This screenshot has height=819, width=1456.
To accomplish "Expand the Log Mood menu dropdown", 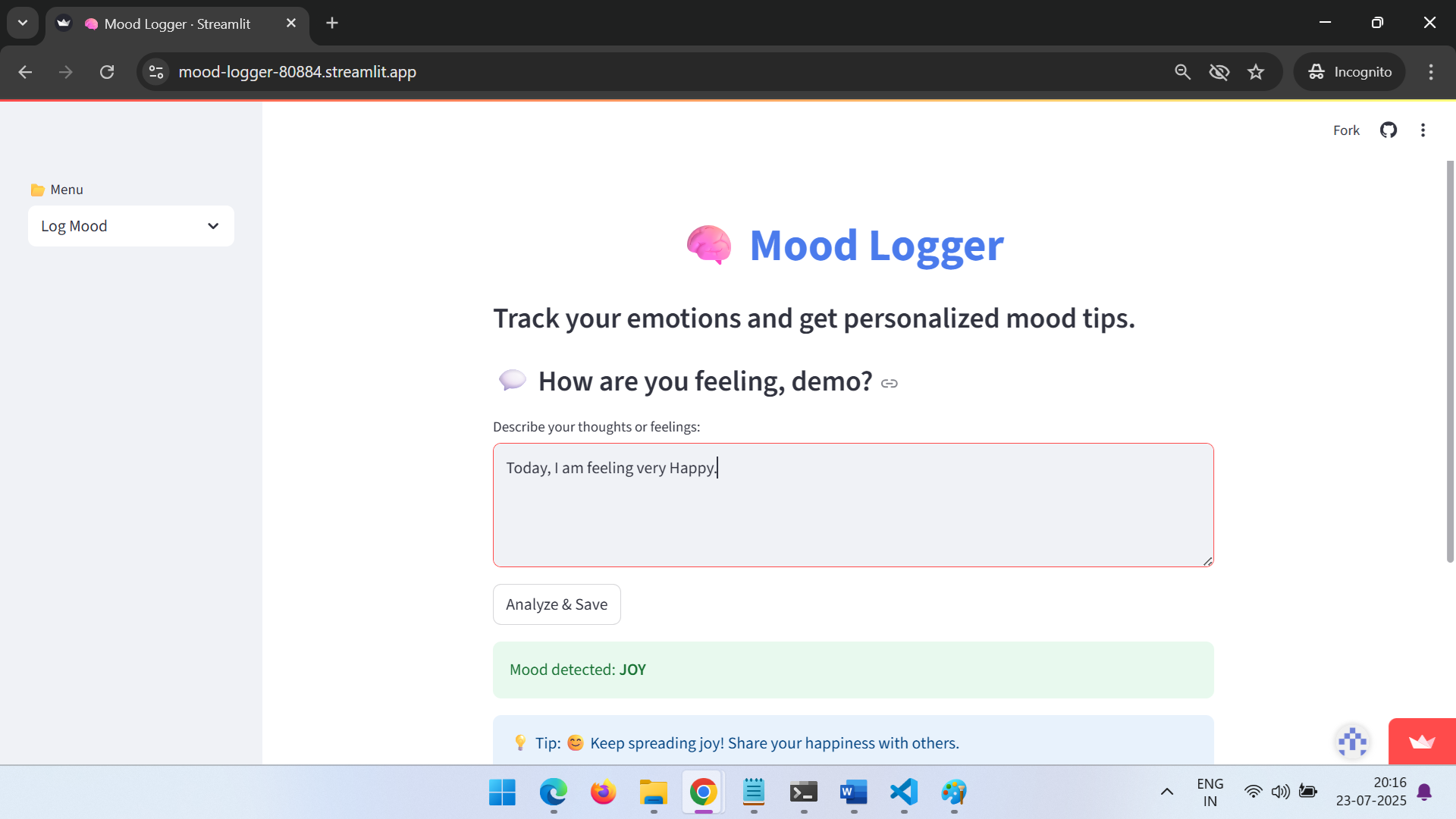I will click(131, 226).
